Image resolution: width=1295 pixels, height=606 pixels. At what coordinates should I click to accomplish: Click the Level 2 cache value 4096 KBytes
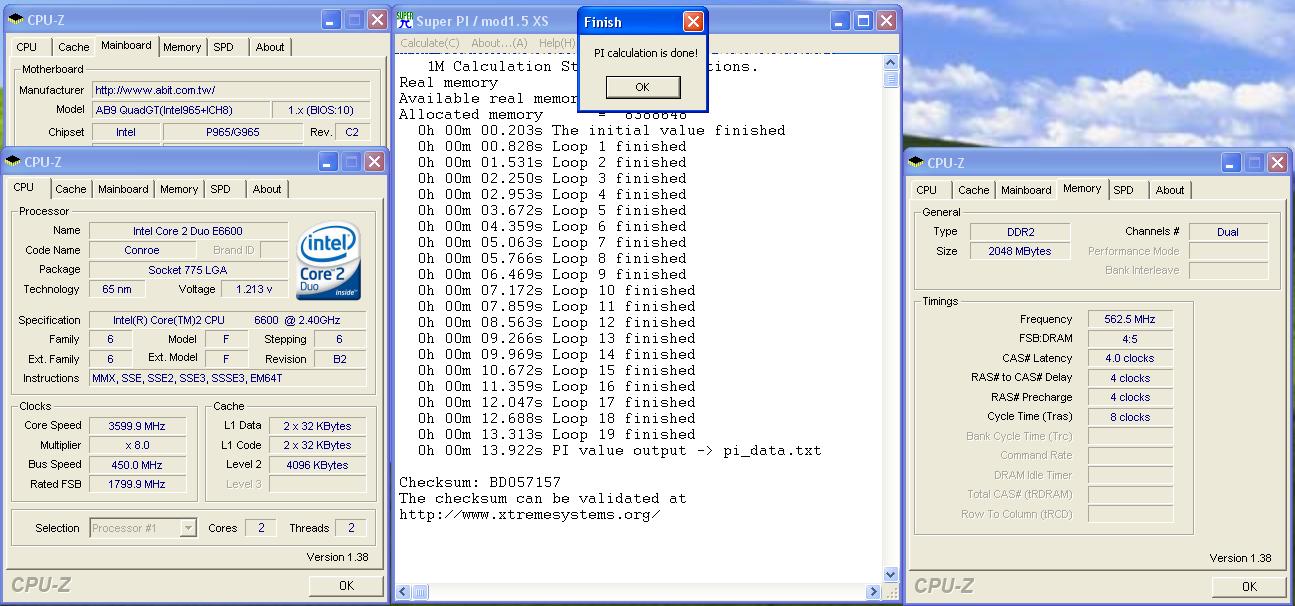[317, 465]
